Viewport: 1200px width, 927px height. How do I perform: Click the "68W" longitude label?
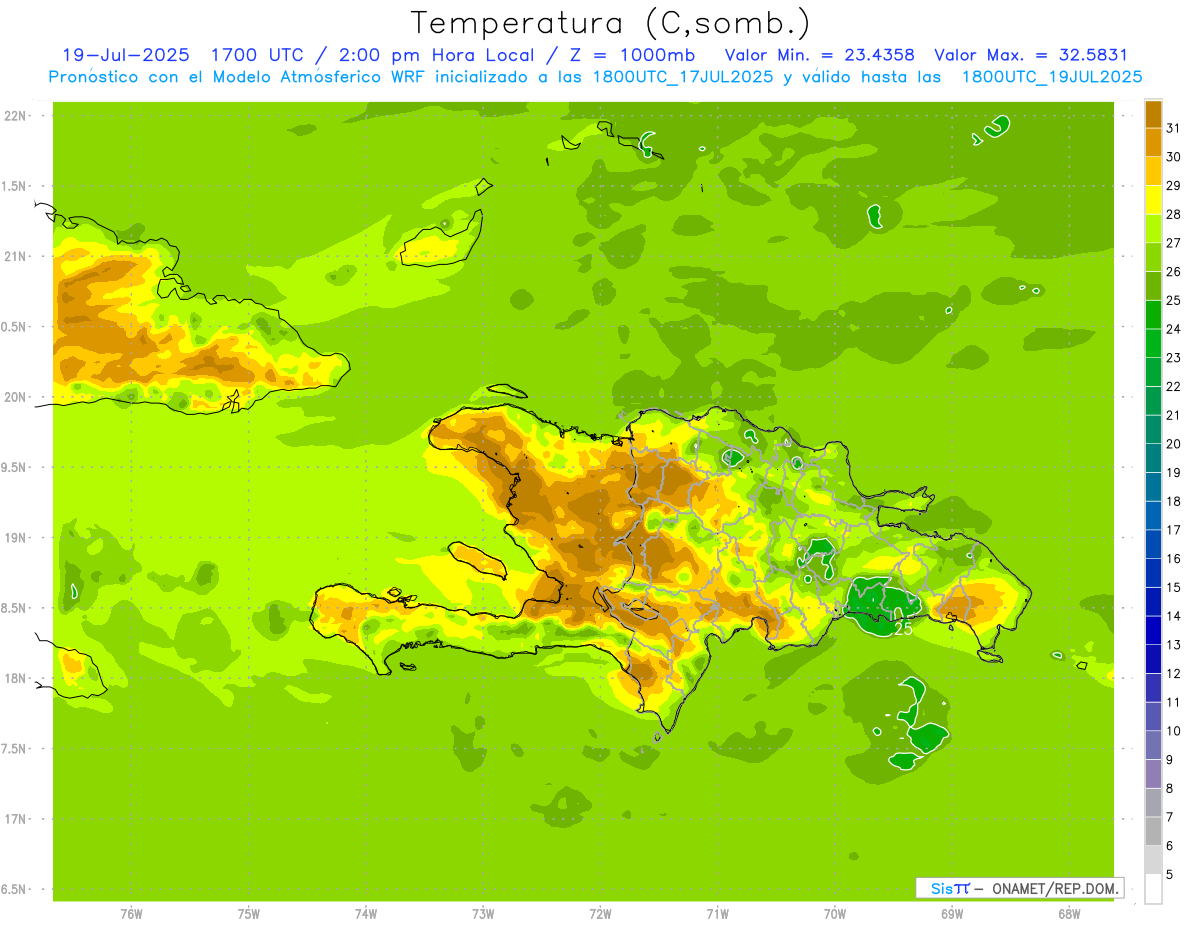coord(1069,913)
